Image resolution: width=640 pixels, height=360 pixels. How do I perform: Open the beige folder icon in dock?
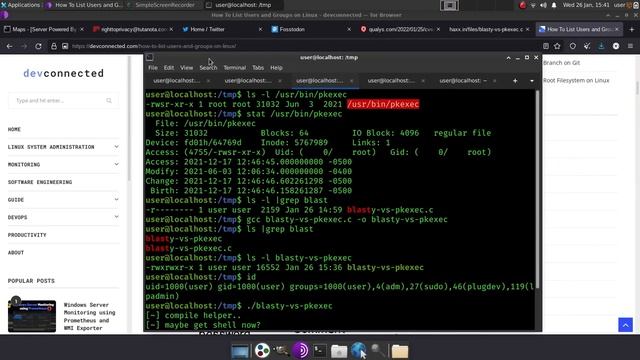click(400, 351)
